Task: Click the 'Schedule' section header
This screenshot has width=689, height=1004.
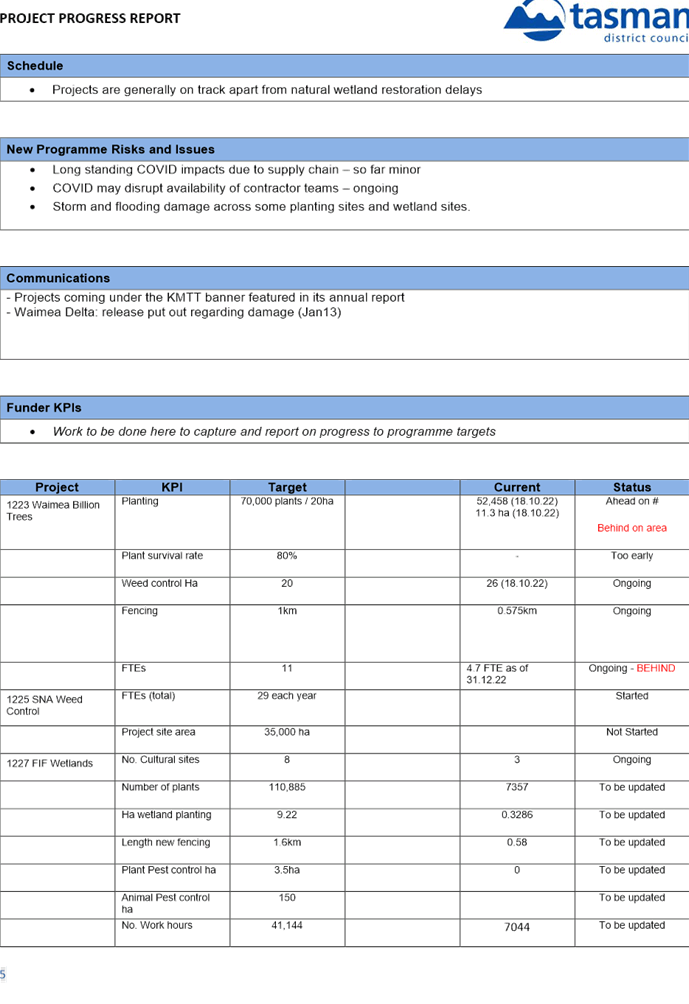Action: (344, 66)
